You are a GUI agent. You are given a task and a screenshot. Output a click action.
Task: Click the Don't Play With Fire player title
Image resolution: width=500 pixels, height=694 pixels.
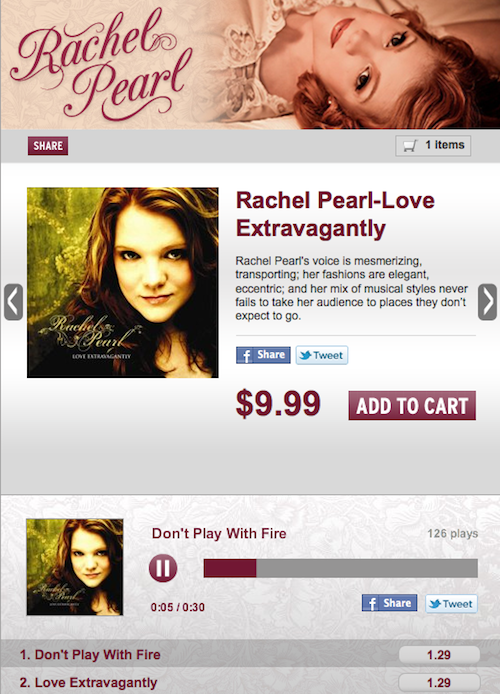(219, 533)
